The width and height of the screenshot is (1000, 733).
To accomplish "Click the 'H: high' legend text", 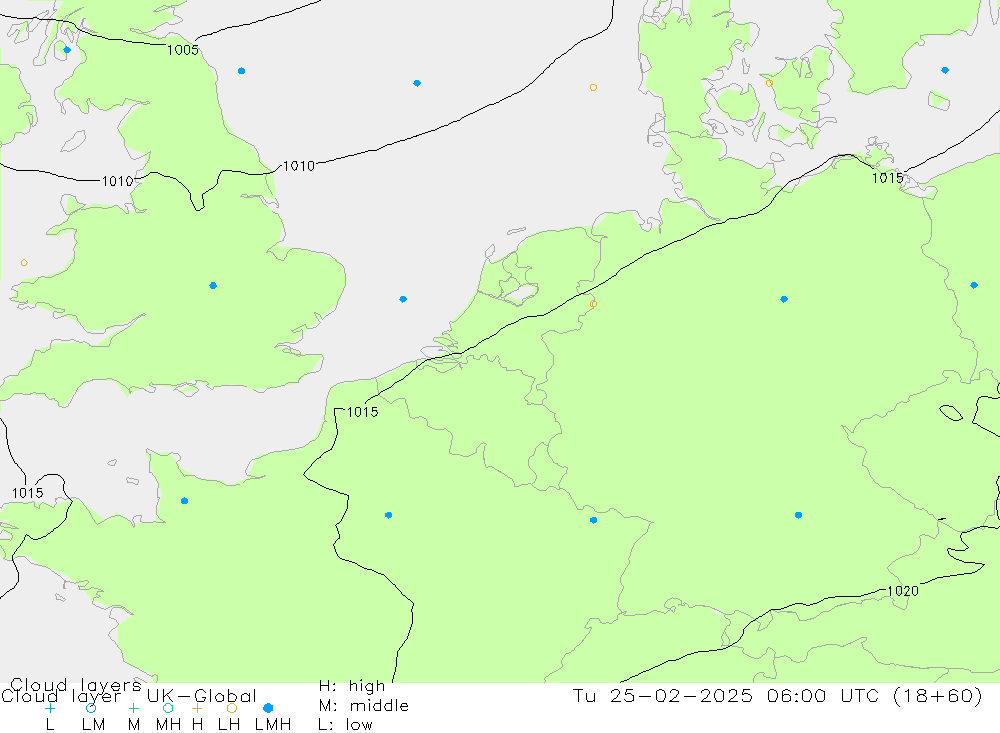I will (351, 686).
